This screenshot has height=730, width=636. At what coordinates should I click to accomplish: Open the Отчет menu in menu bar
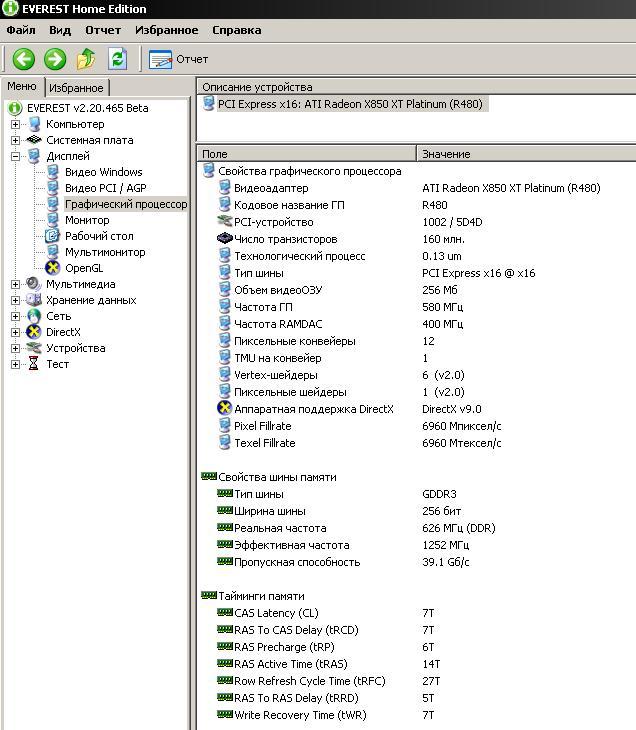tap(103, 30)
